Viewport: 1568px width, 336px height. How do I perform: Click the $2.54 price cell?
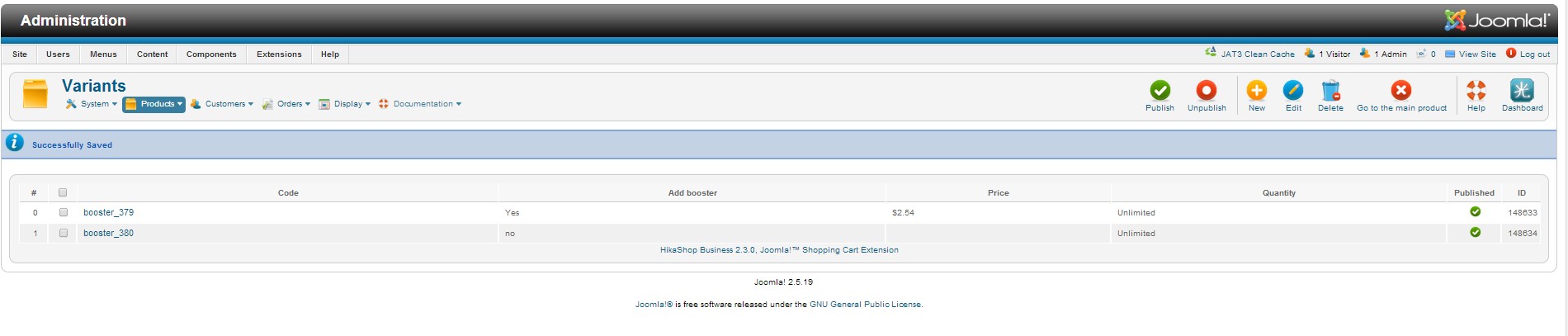point(903,213)
